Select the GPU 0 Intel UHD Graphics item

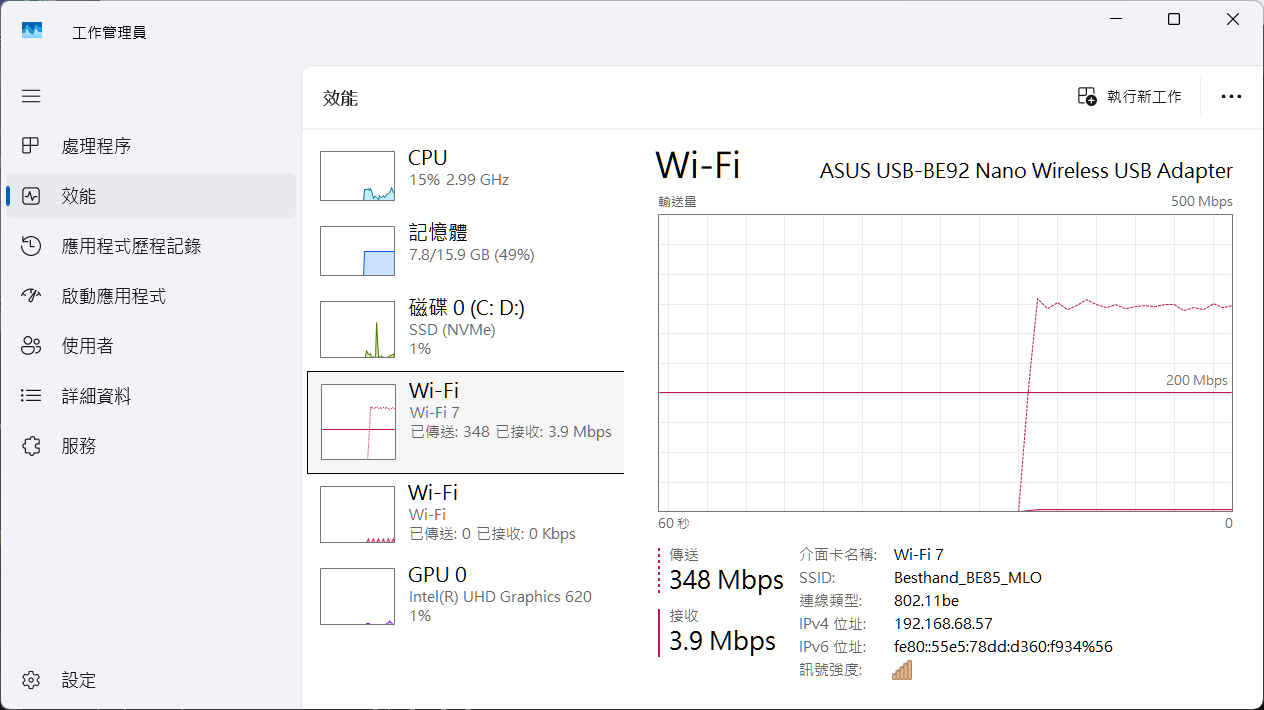[465, 595]
